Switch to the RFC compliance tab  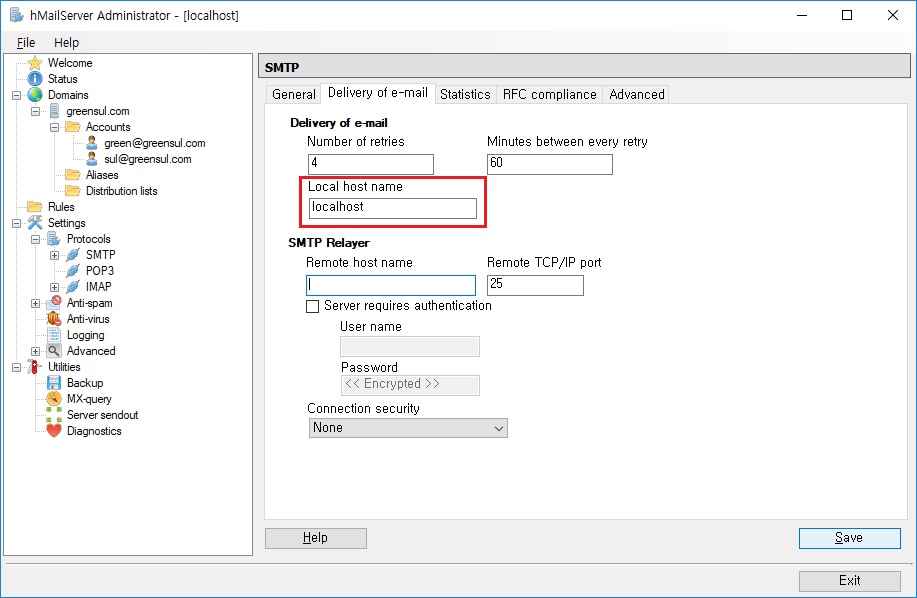point(549,93)
